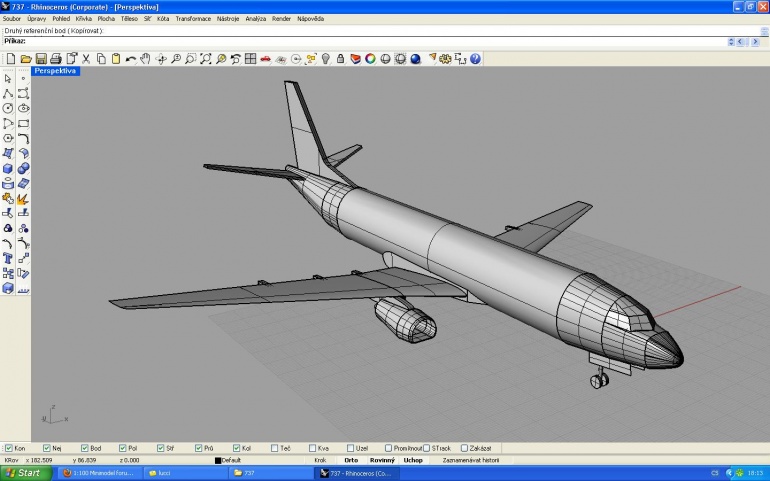
Task: Enable the STrack checkbox
Action: pyautogui.click(x=426, y=448)
